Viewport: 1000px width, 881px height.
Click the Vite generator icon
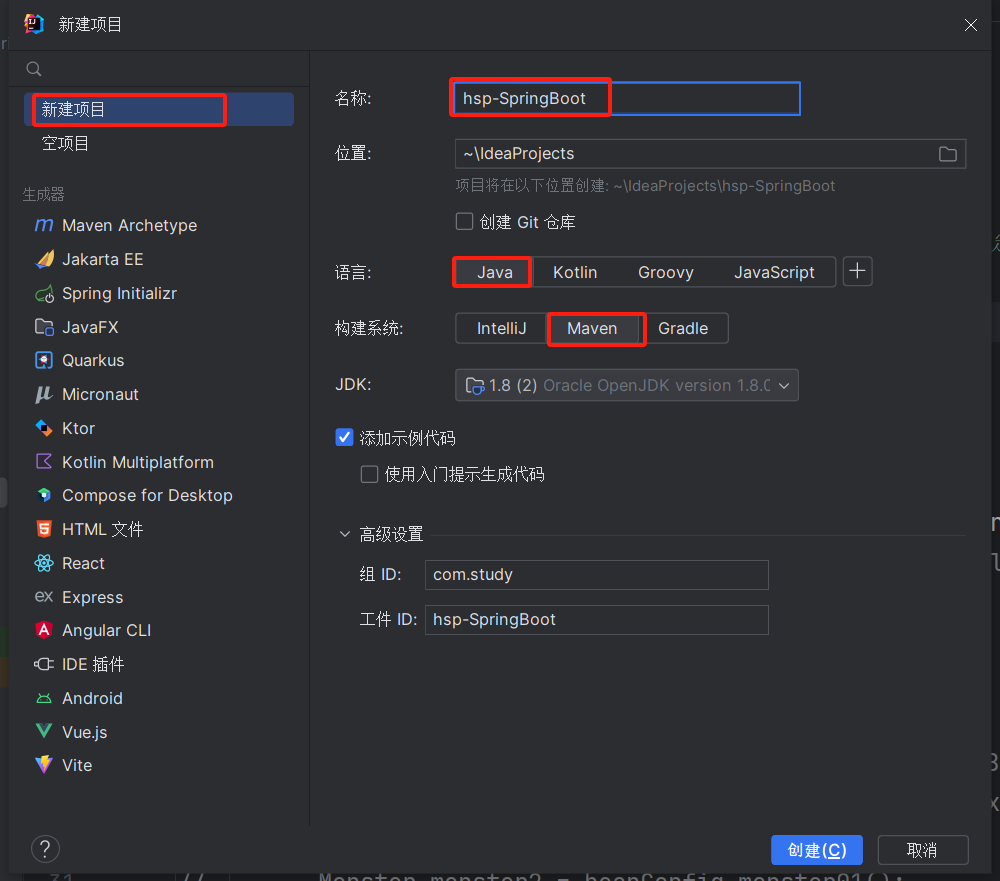click(x=43, y=764)
